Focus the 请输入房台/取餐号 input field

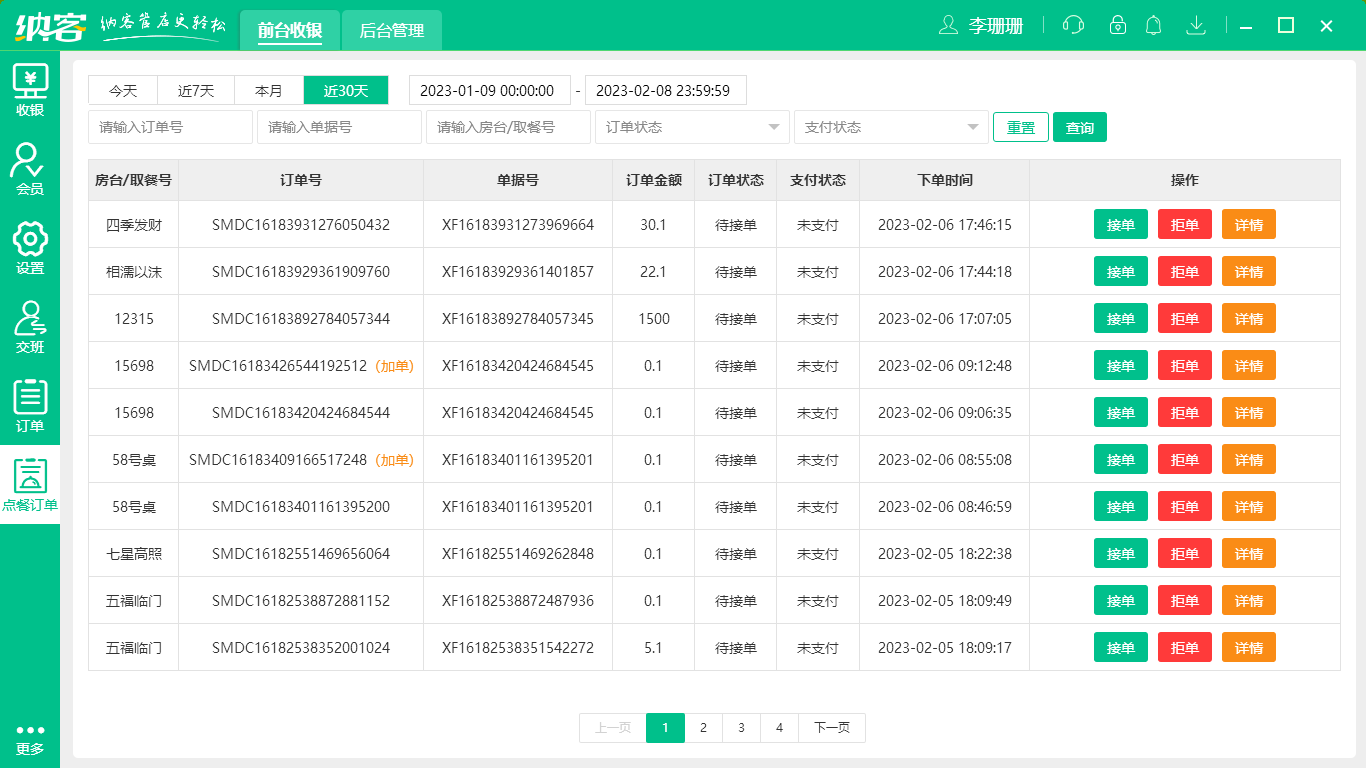(508, 127)
